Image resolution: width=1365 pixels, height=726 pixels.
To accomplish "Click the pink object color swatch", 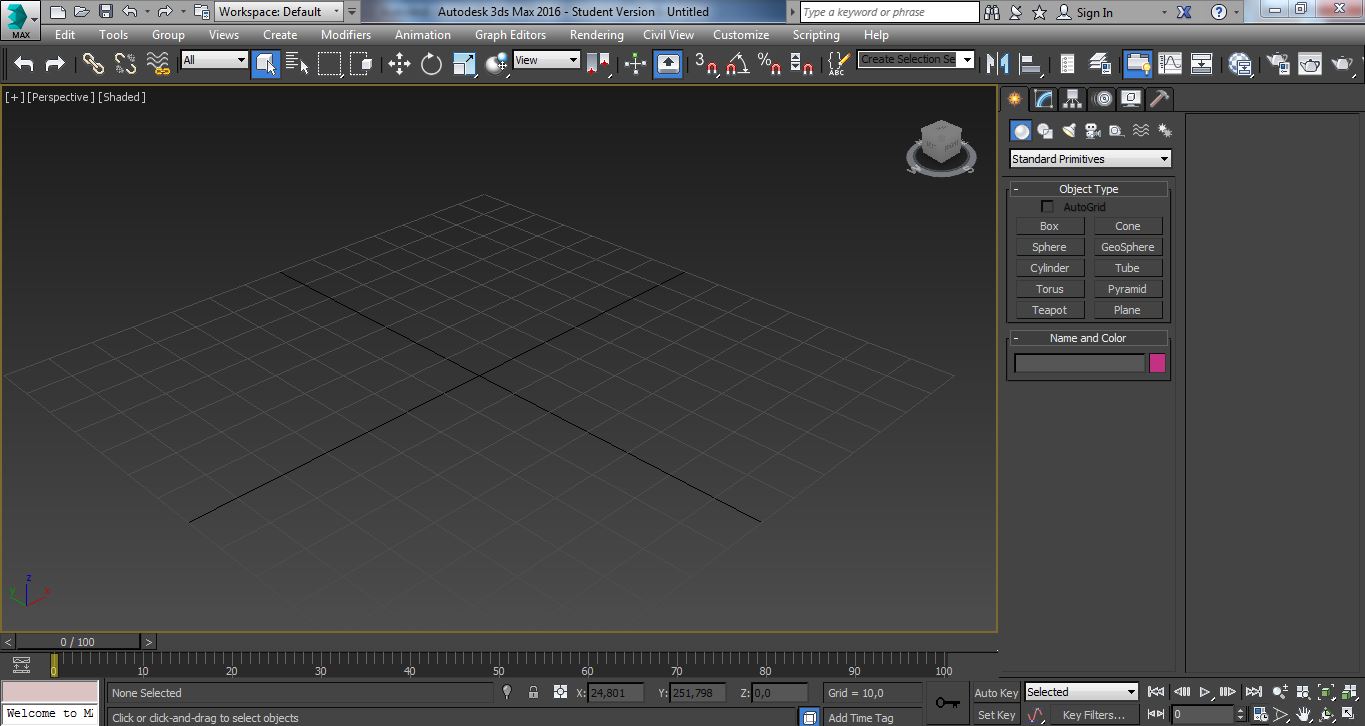I will click(x=1157, y=363).
